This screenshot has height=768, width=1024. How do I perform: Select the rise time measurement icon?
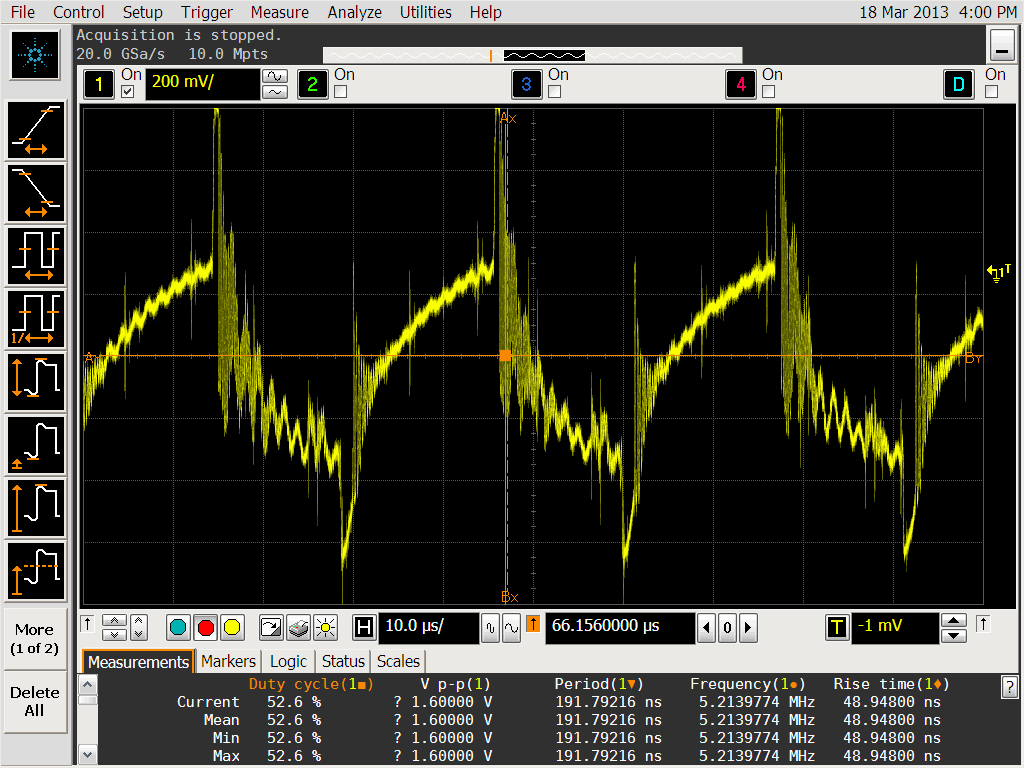(36, 130)
